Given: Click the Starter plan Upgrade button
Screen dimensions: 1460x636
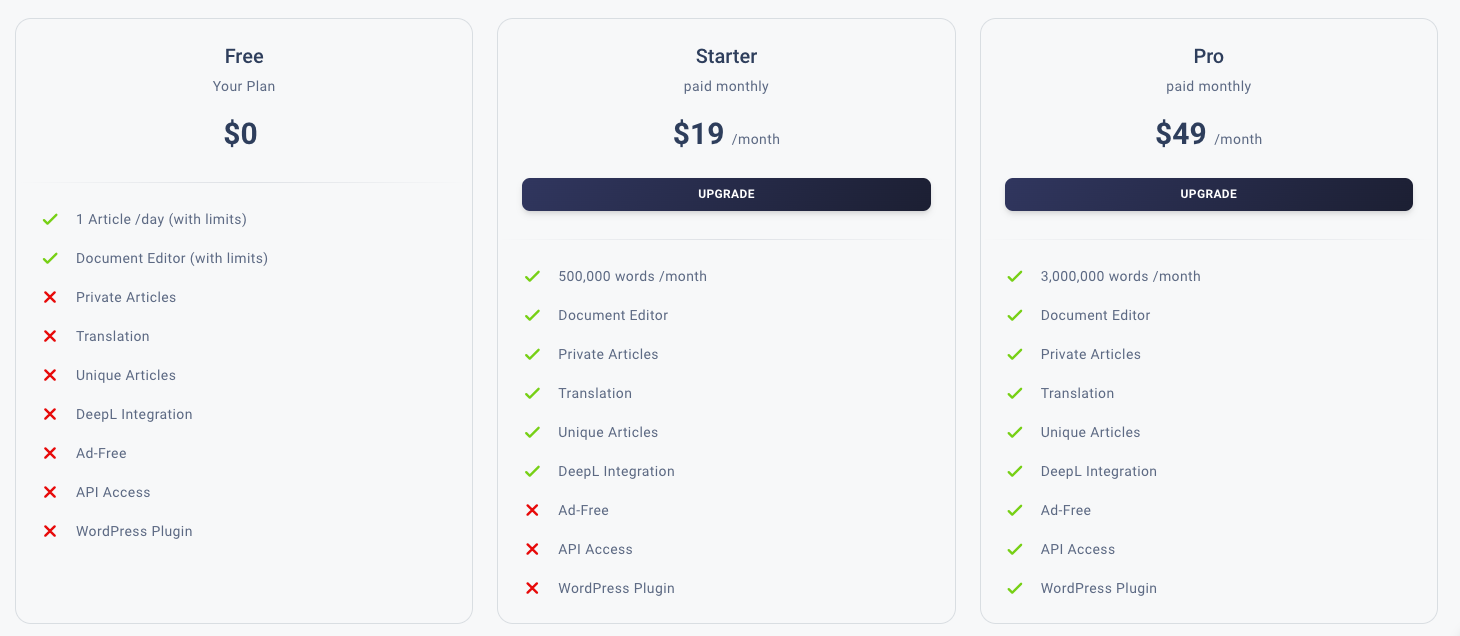Looking at the screenshot, I should coord(726,194).
